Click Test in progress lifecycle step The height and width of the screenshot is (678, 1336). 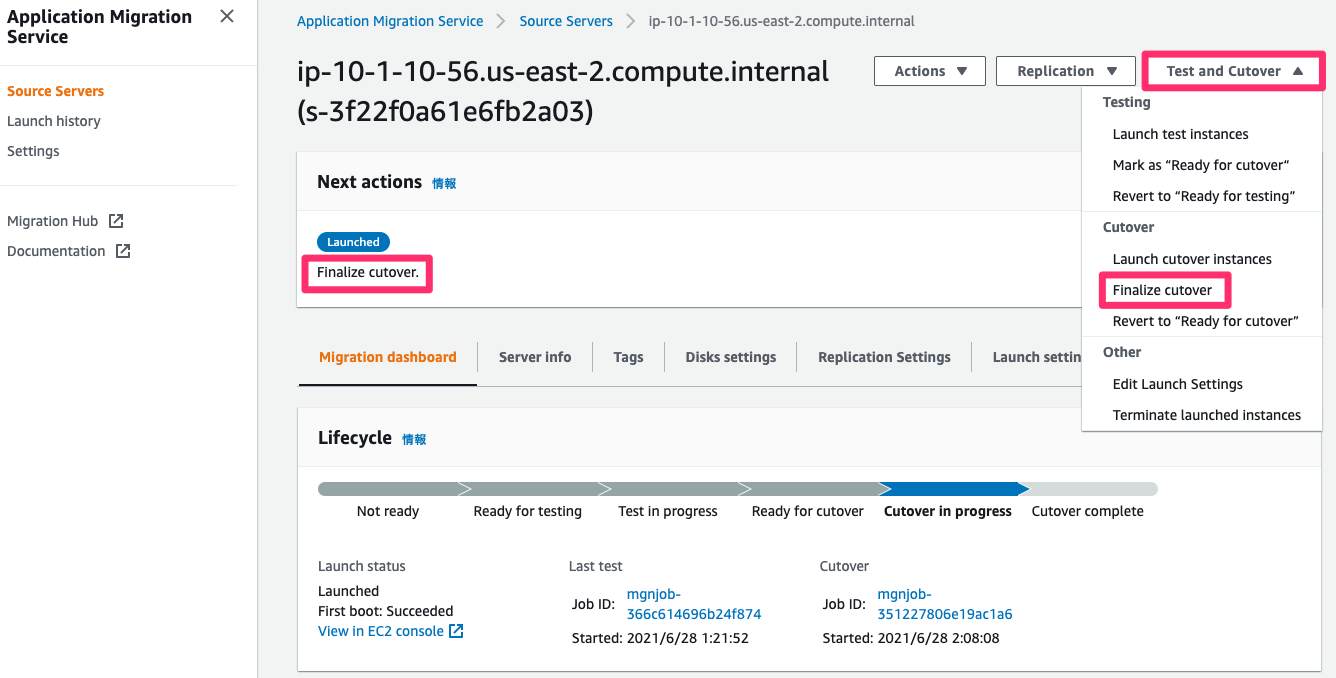(668, 511)
